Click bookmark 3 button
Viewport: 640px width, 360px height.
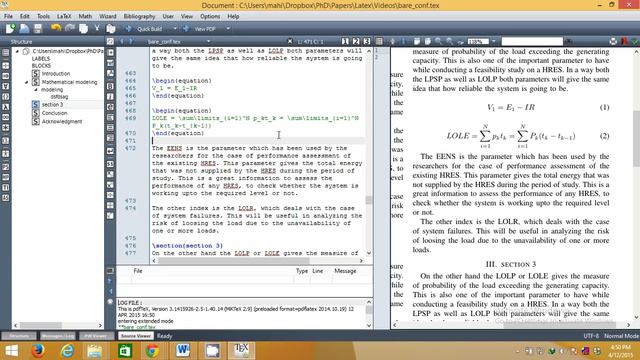[x=367, y=41]
